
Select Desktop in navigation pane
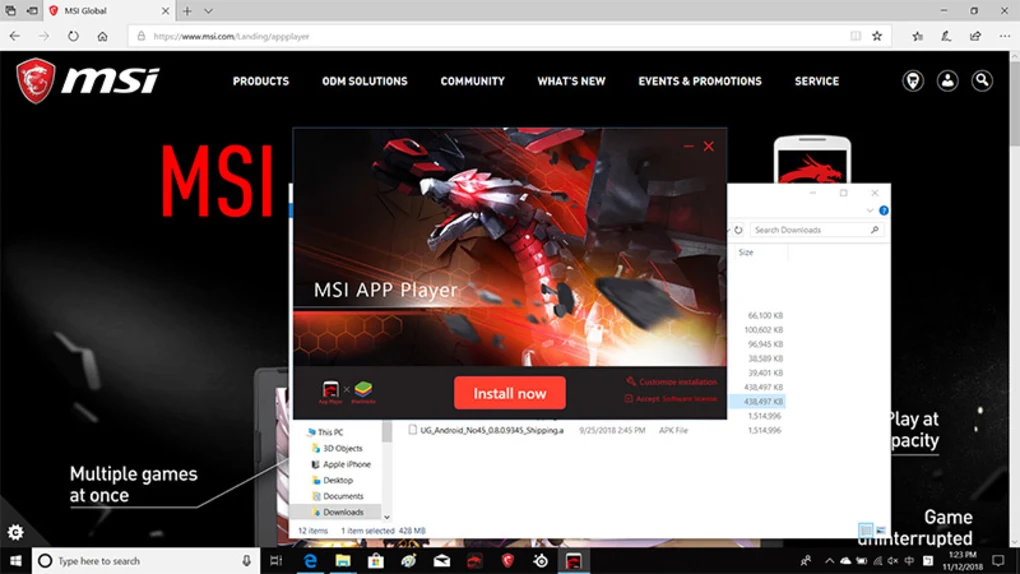point(338,480)
